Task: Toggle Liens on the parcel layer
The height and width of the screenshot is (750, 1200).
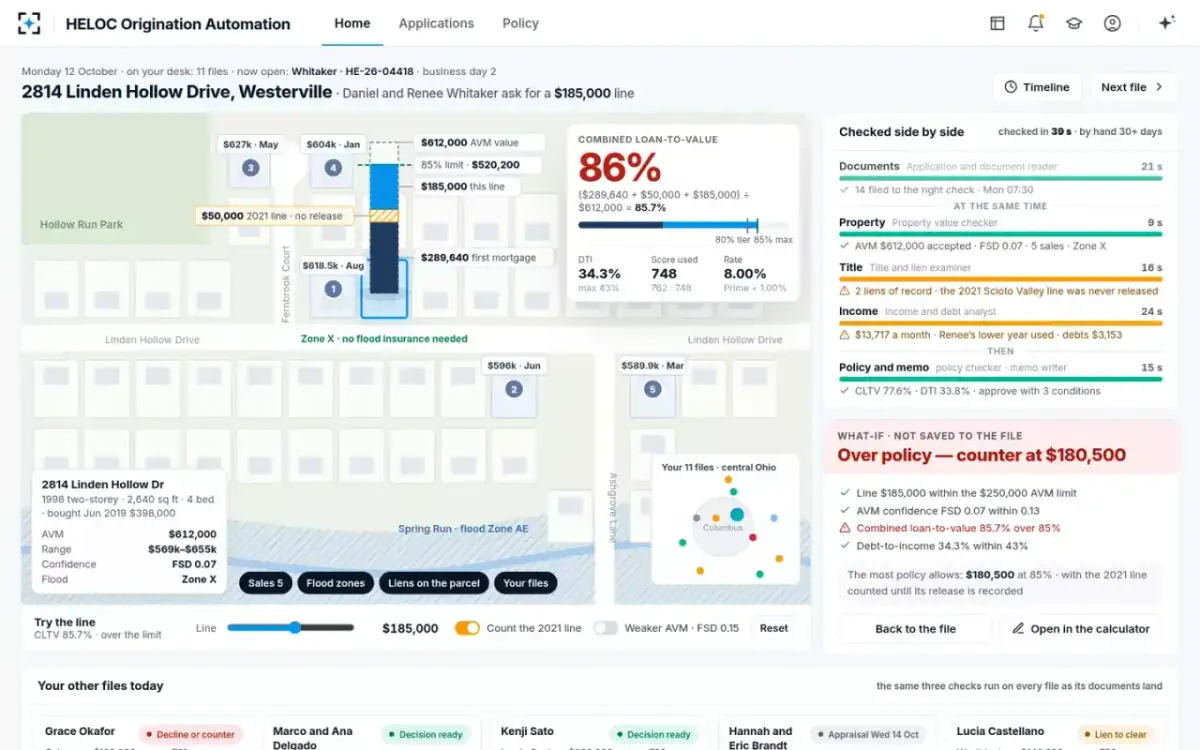Action: pos(434,583)
